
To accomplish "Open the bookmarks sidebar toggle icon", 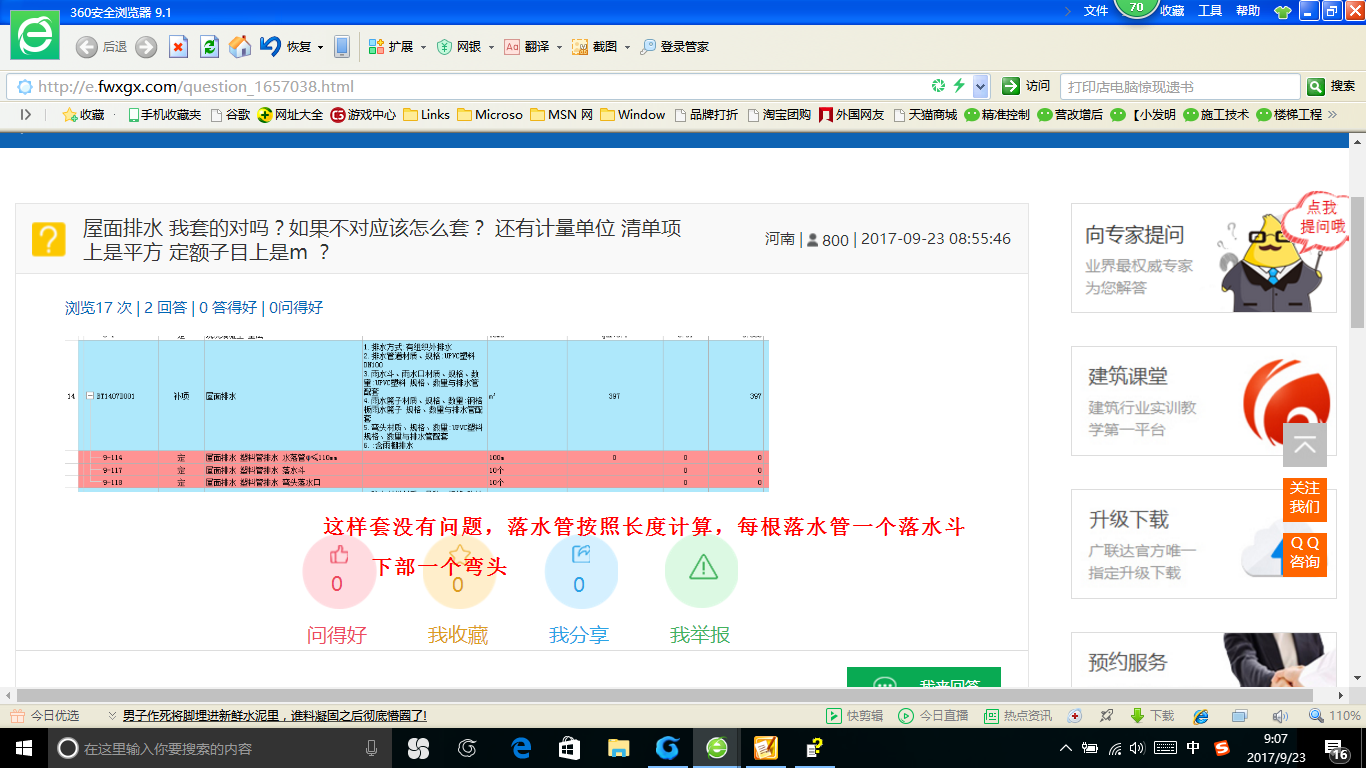I will click(x=26, y=115).
